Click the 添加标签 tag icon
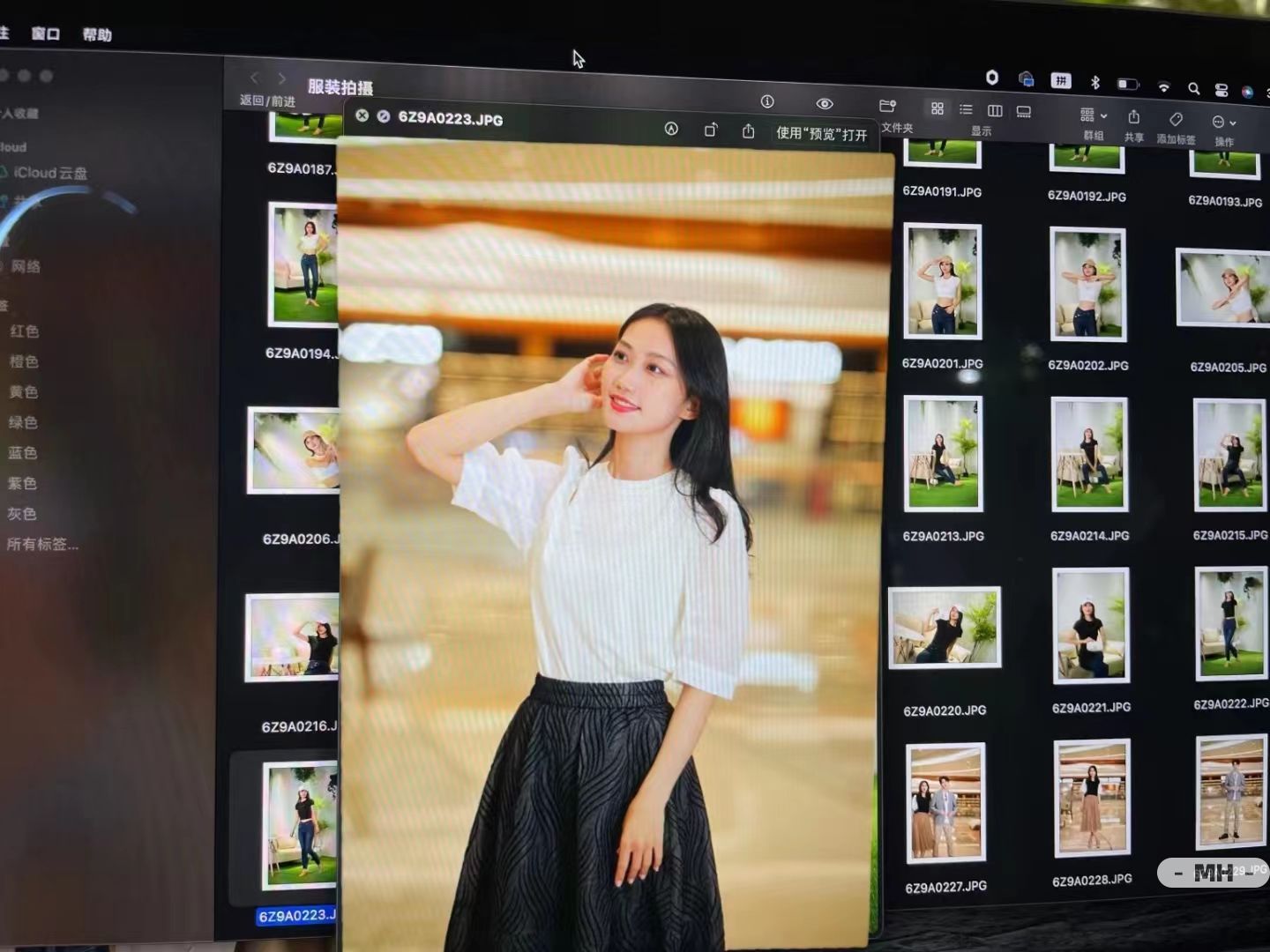Image resolution: width=1270 pixels, height=952 pixels. point(1176,119)
